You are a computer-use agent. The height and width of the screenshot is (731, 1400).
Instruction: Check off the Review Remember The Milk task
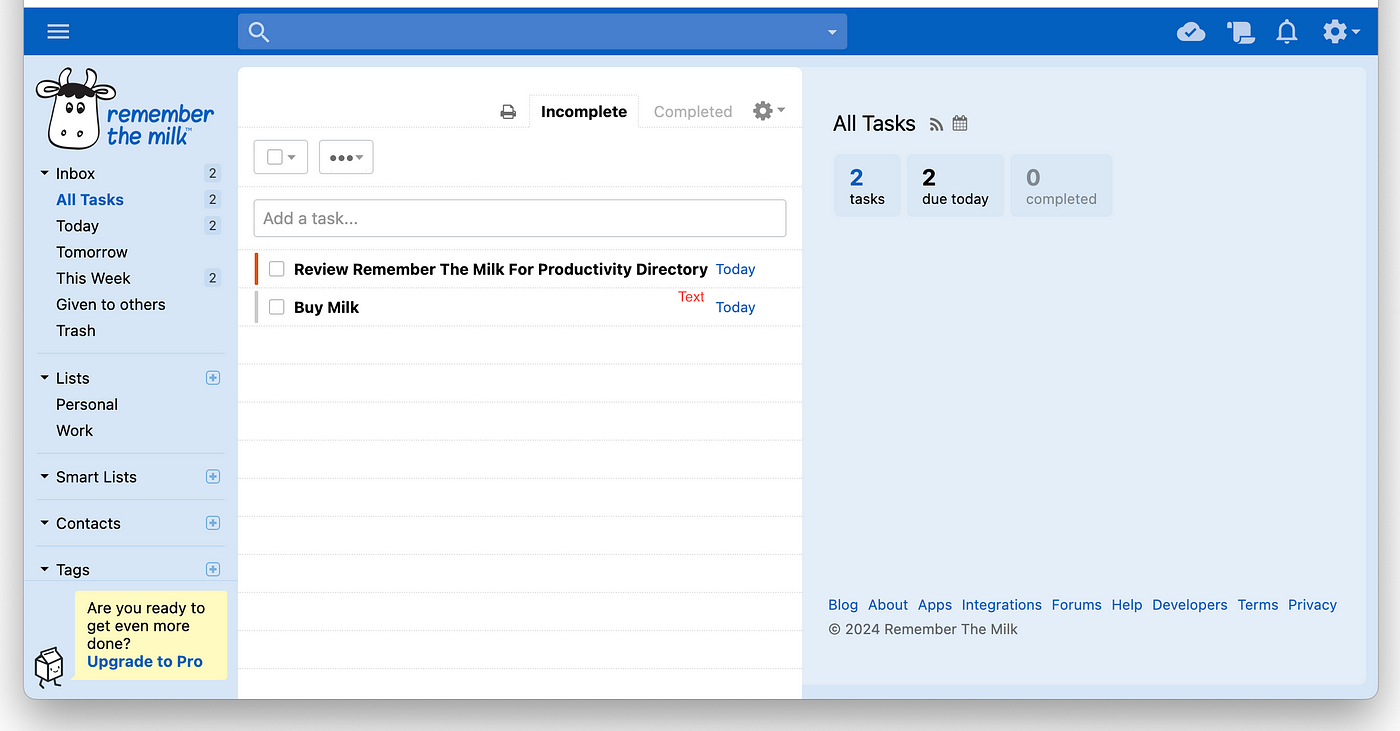[277, 269]
